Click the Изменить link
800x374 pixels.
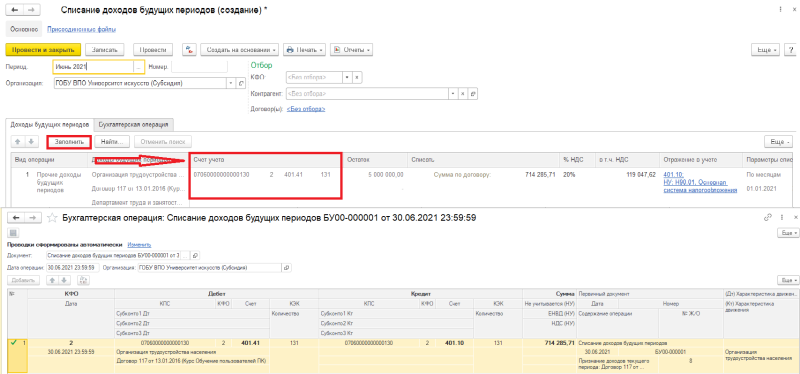139,244
